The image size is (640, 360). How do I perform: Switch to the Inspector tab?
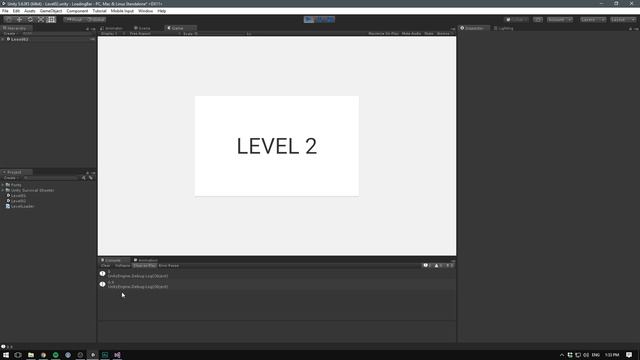pyautogui.click(x=473, y=28)
